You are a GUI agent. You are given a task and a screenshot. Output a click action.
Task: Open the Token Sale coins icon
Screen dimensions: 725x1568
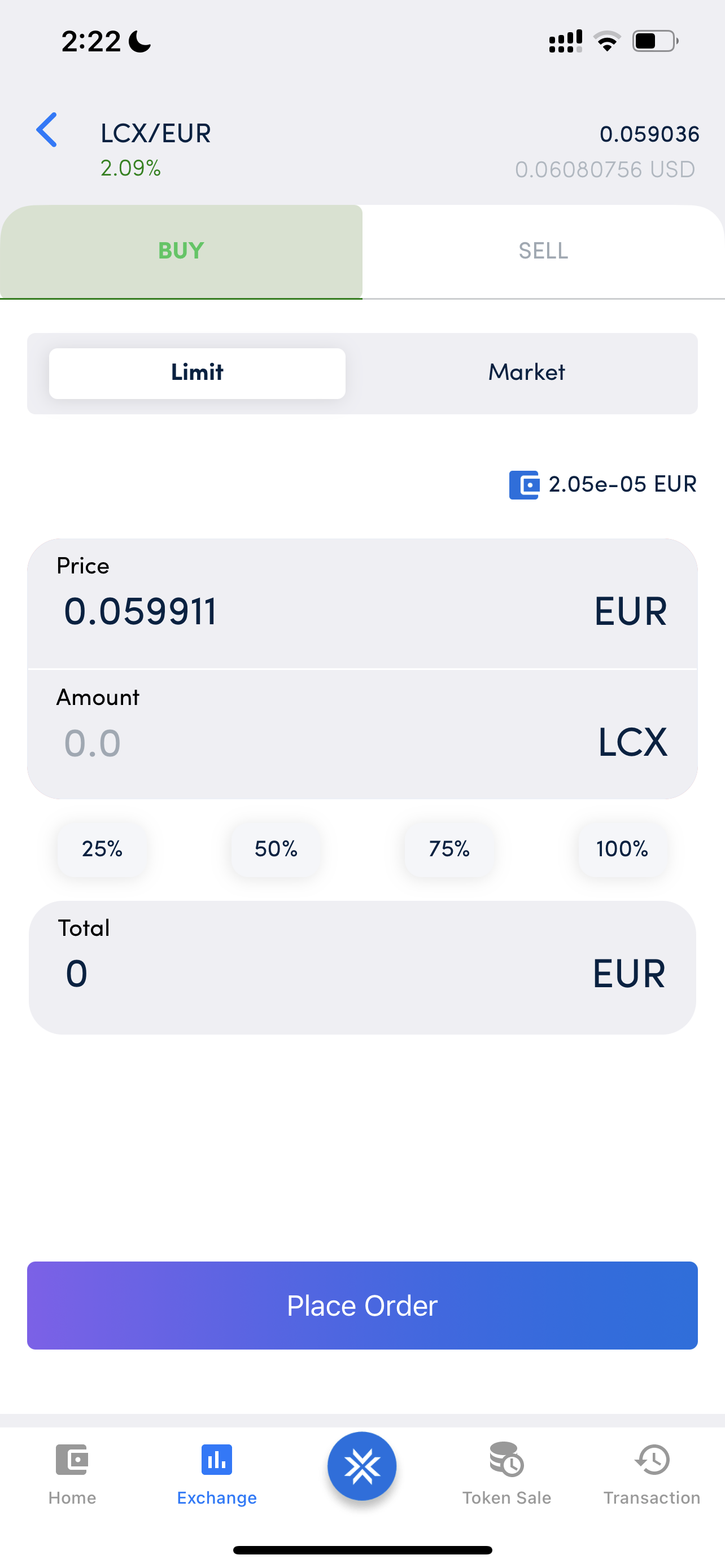coord(506,1460)
